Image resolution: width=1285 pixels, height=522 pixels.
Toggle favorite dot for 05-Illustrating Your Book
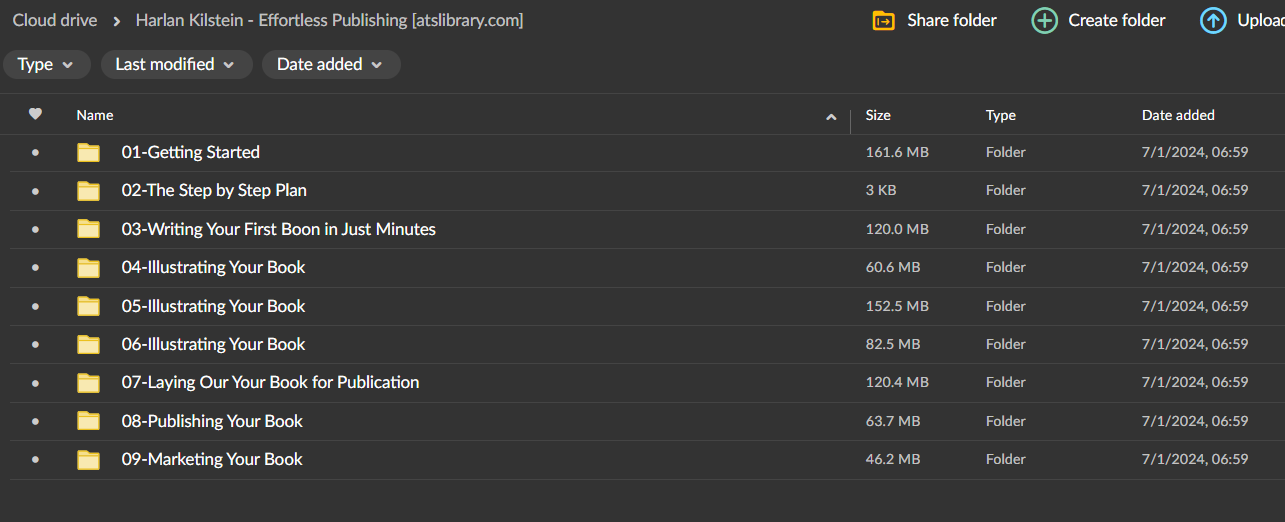pyautogui.click(x=35, y=306)
